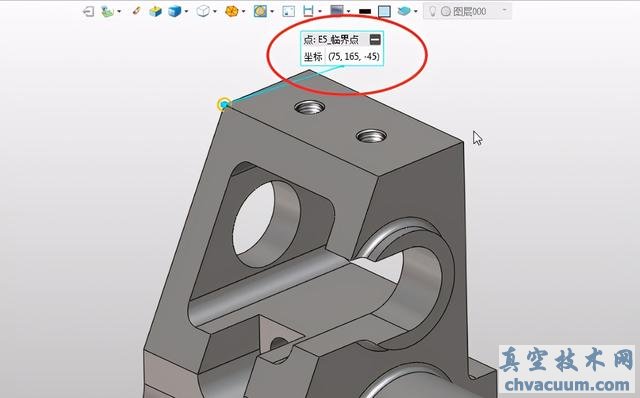Collapse the point info box minus button
This screenshot has height=398, width=640.
(375, 40)
